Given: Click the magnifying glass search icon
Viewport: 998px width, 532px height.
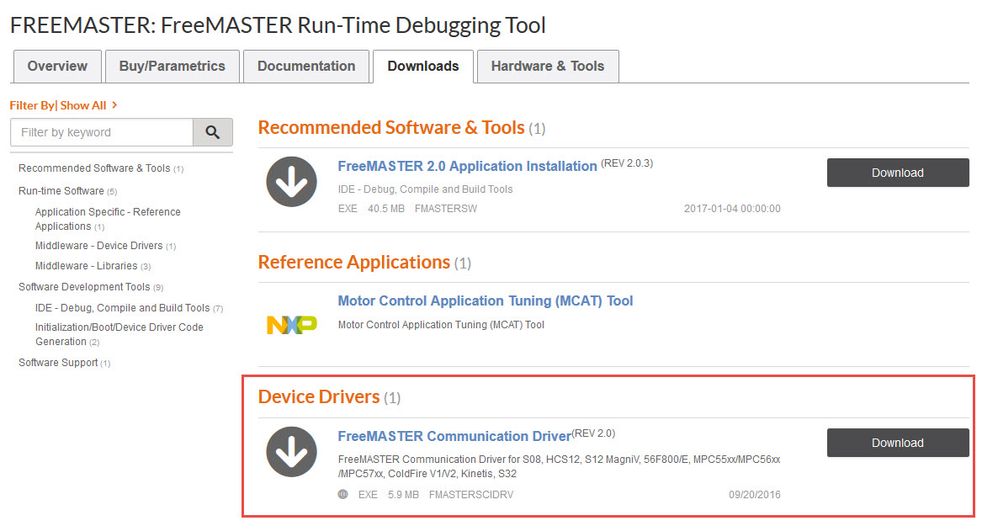Looking at the screenshot, I should coord(212,132).
